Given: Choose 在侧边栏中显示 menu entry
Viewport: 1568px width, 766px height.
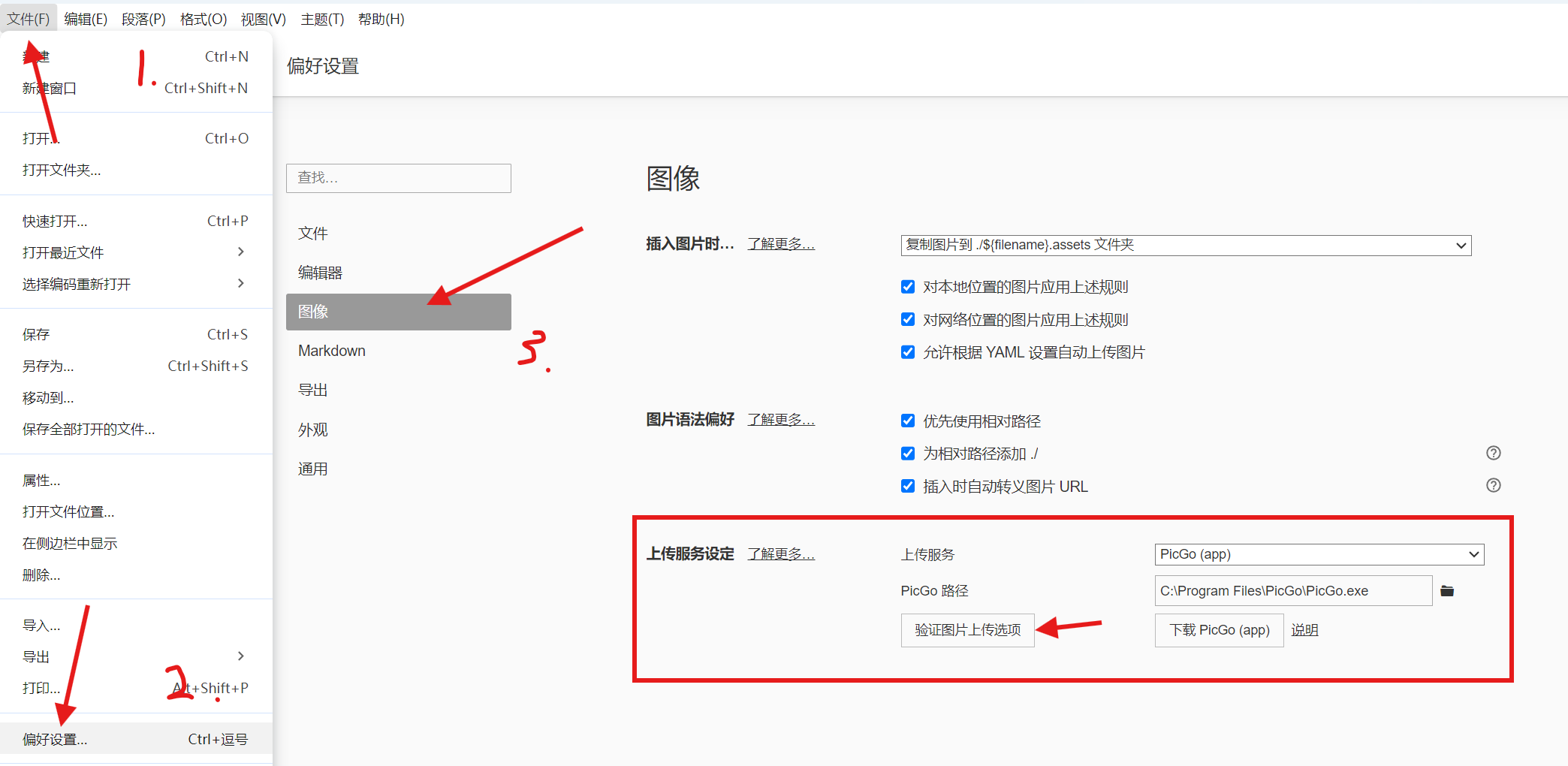Looking at the screenshot, I should pos(136,543).
